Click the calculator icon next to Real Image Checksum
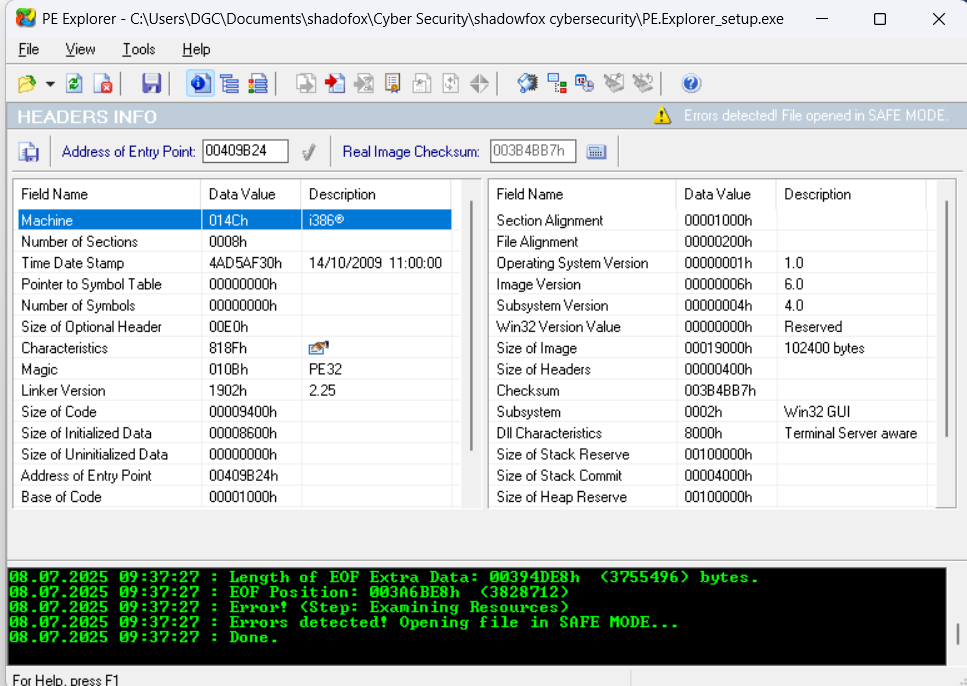The image size is (967, 686). click(596, 152)
